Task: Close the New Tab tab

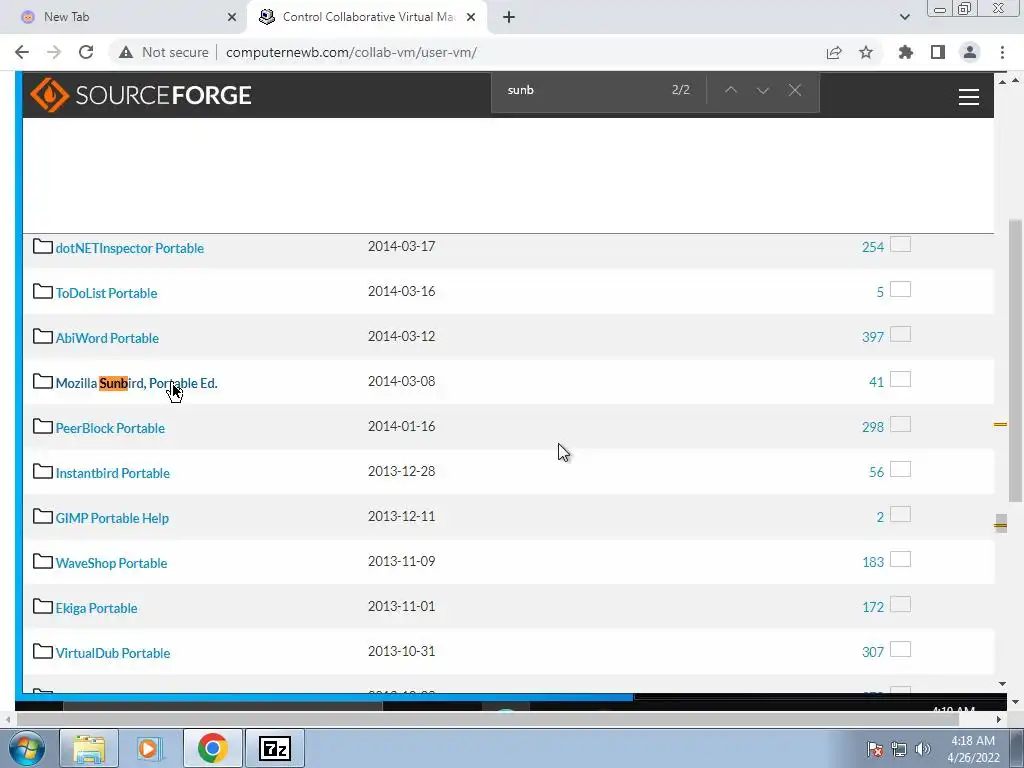Action: click(x=232, y=17)
